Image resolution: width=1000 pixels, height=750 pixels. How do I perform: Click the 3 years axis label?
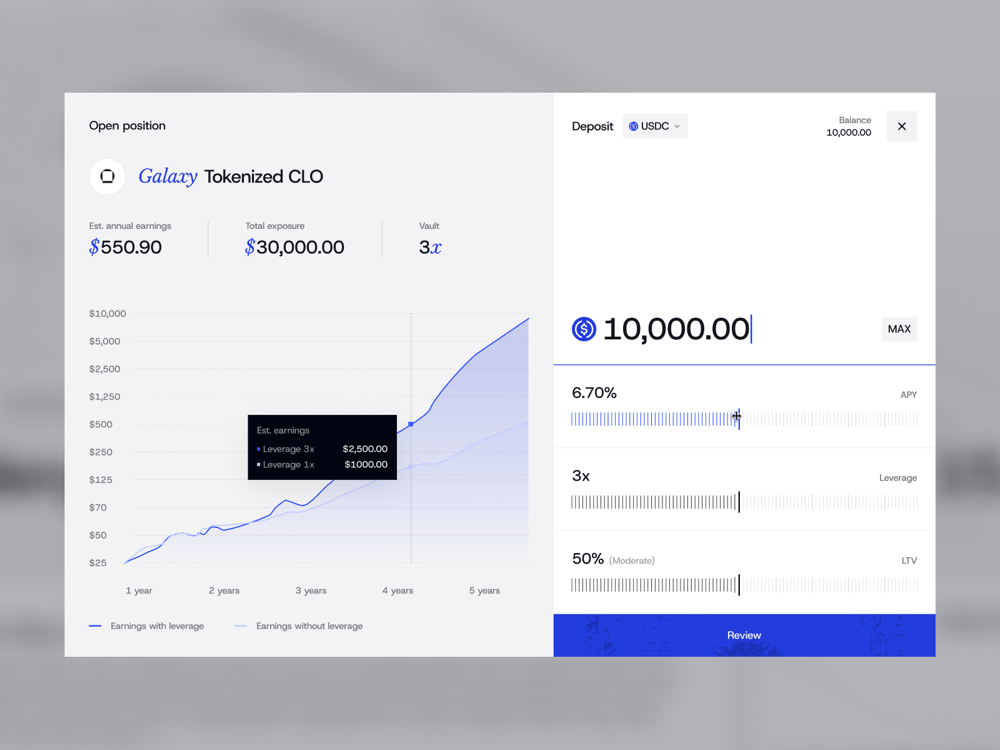tap(311, 591)
